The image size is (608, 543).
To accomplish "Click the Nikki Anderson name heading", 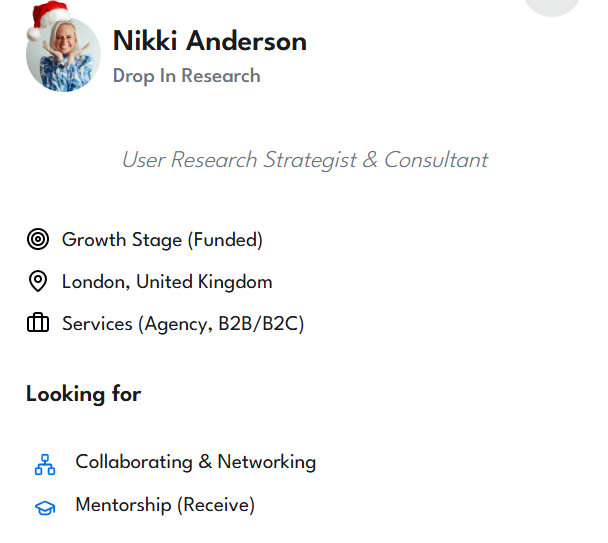I will coord(209,41).
